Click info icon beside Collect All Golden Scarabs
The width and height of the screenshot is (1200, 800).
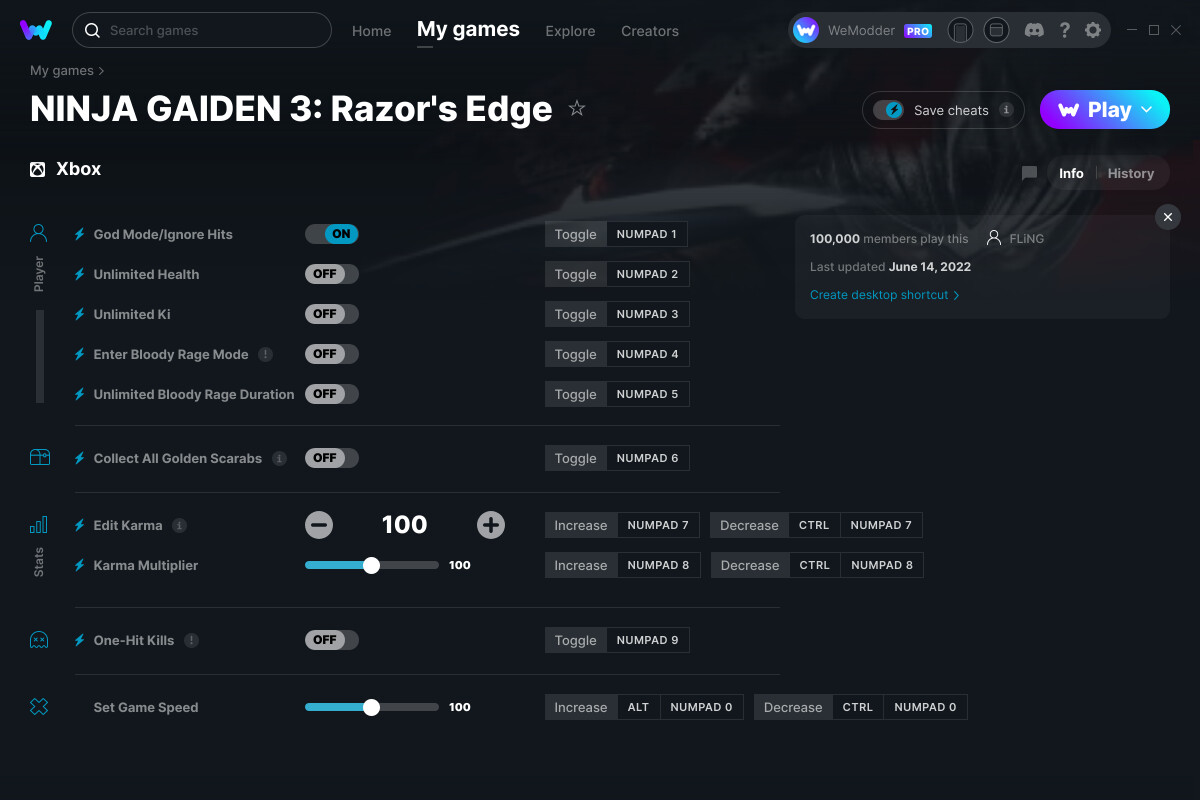coord(279,458)
